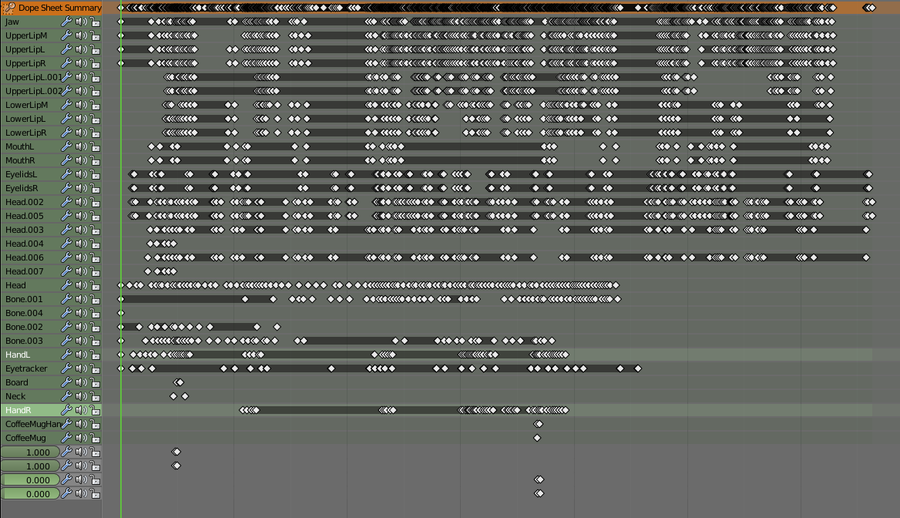Mute the Board channel

coord(81,382)
